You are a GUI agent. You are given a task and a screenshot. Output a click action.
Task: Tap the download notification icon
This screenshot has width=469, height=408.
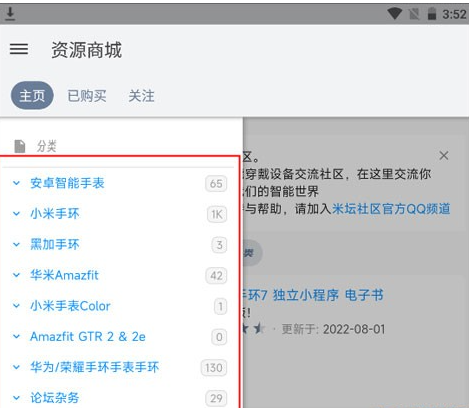tap(10, 14)
